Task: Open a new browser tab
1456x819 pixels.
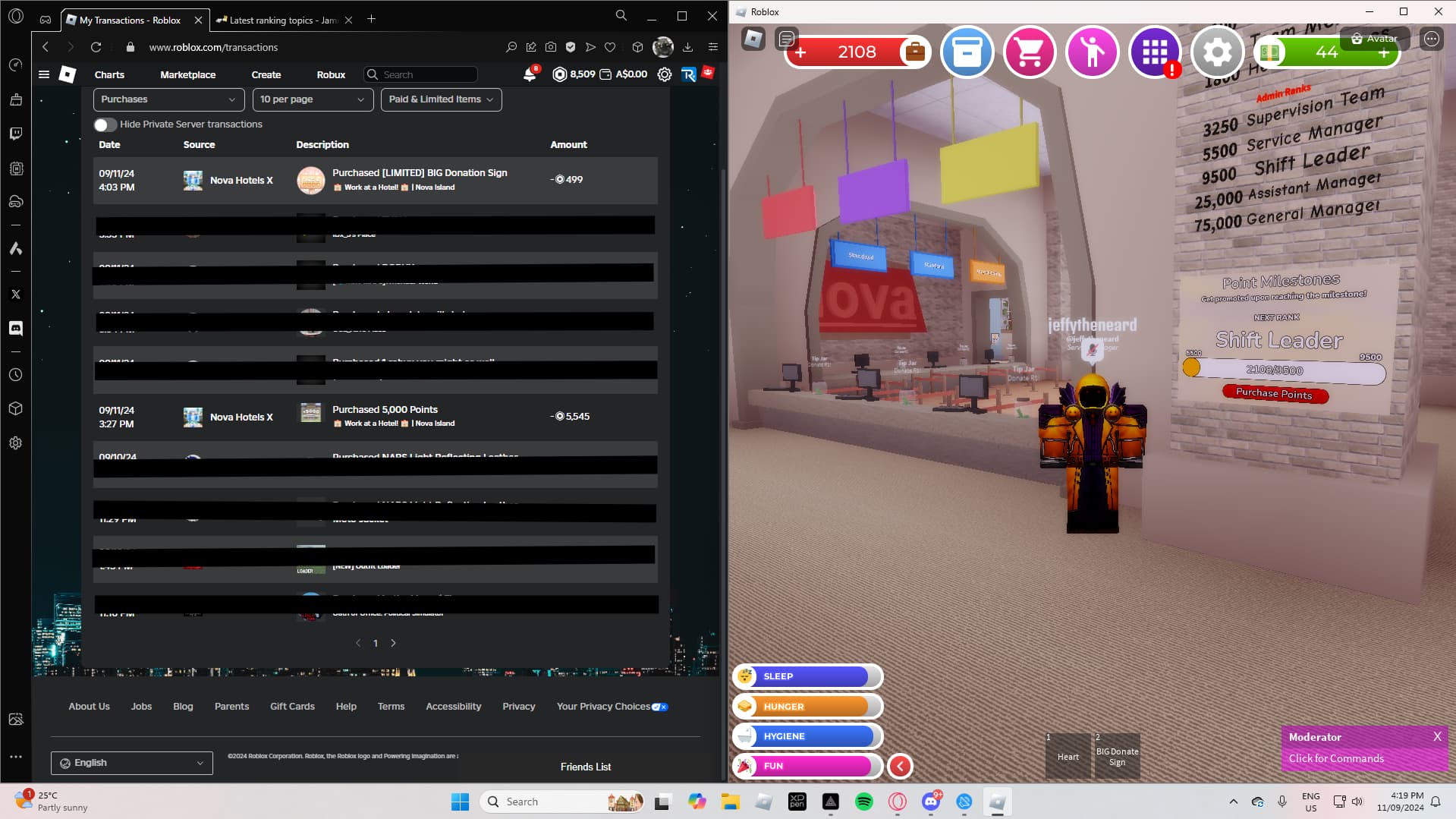Action: [372, 19]
